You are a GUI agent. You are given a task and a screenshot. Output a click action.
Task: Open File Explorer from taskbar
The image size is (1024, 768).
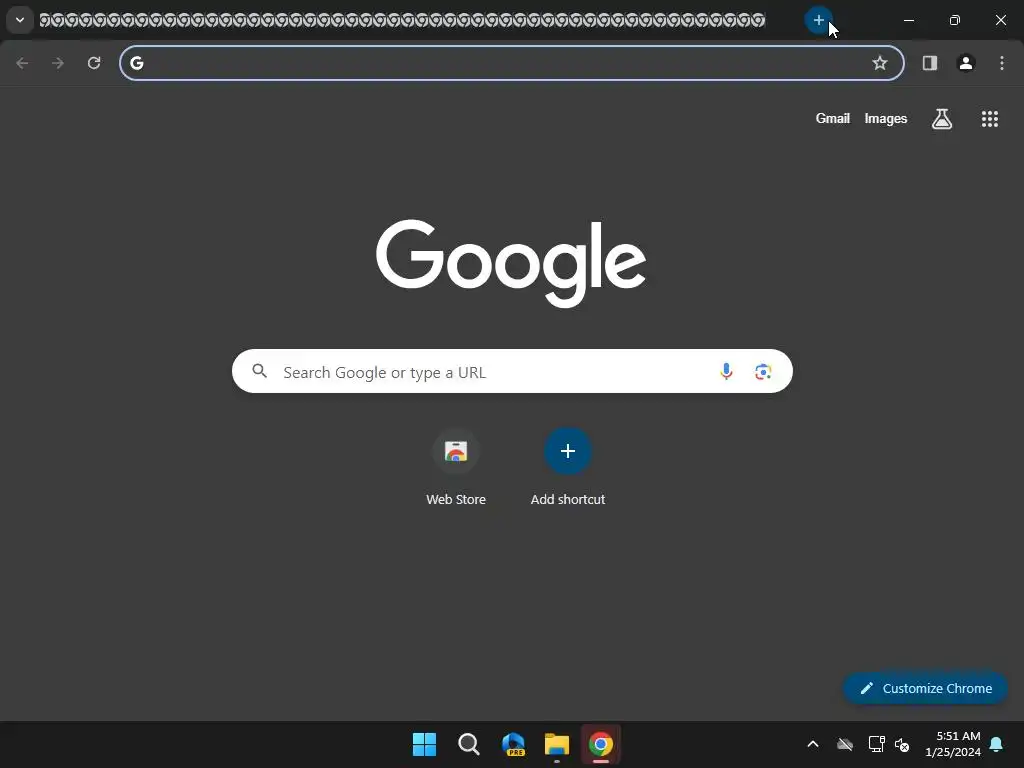[x=557, y=744]
